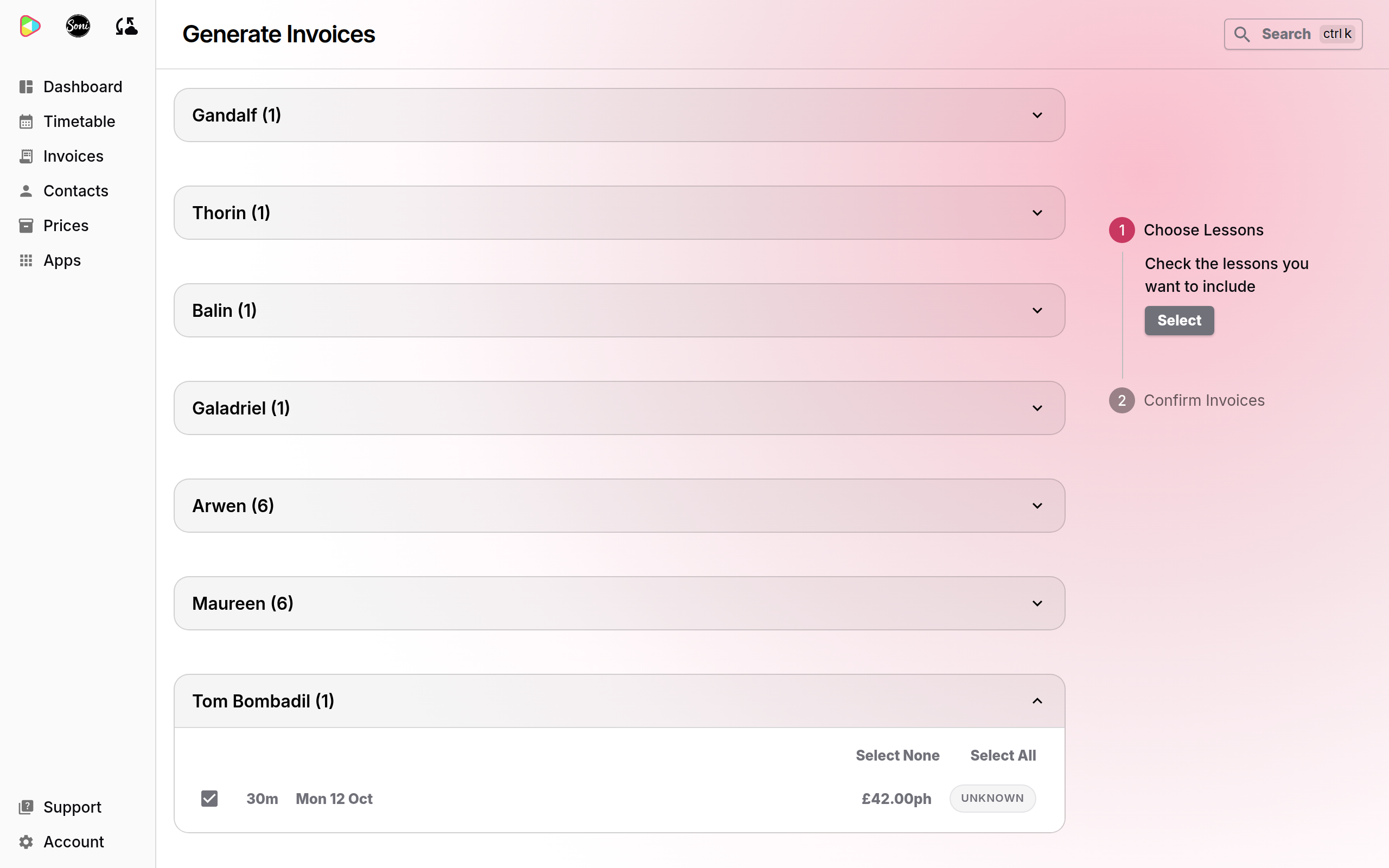
Task: Click the colorful play logo icon
Action: (x=30, y=26)
